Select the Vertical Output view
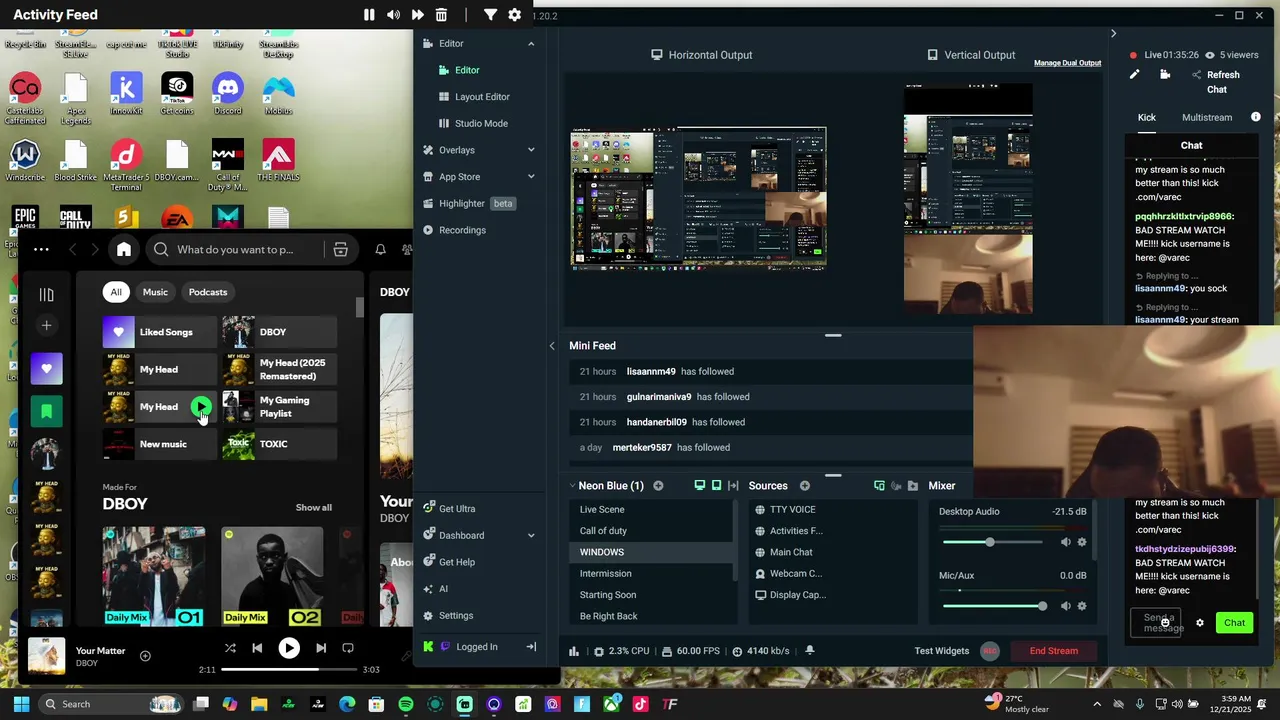 (x=970, y=55)
